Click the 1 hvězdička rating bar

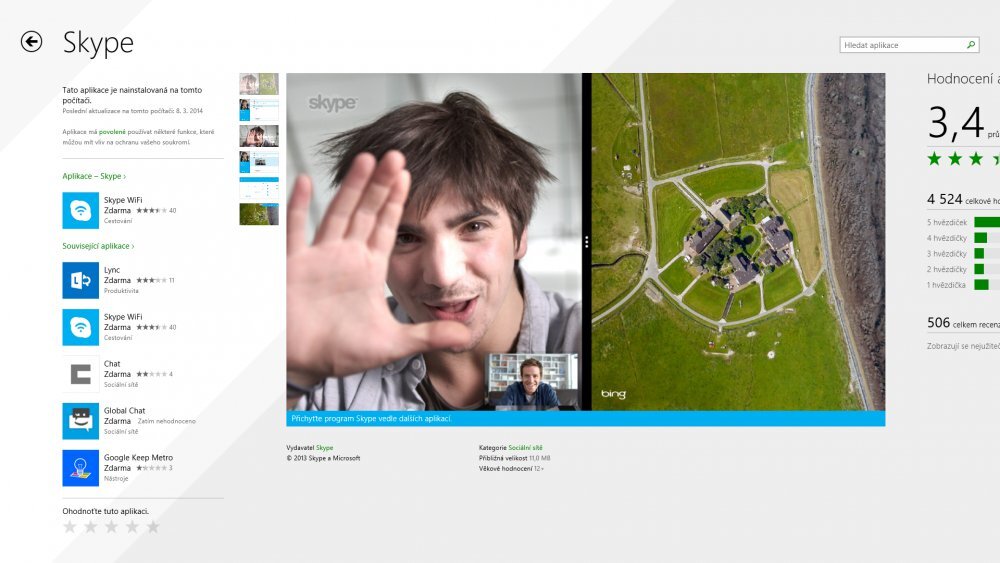click(x=982, y=284)
